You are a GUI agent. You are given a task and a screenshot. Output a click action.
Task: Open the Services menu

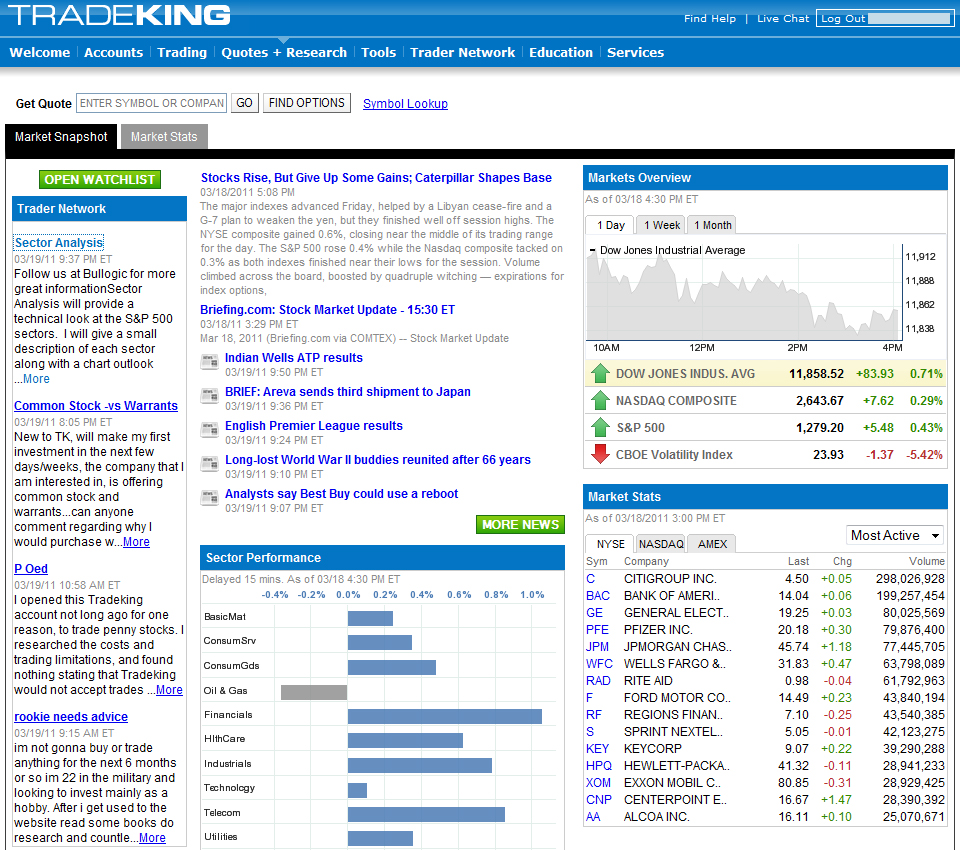pyautogui.click(x=636, y=53)
